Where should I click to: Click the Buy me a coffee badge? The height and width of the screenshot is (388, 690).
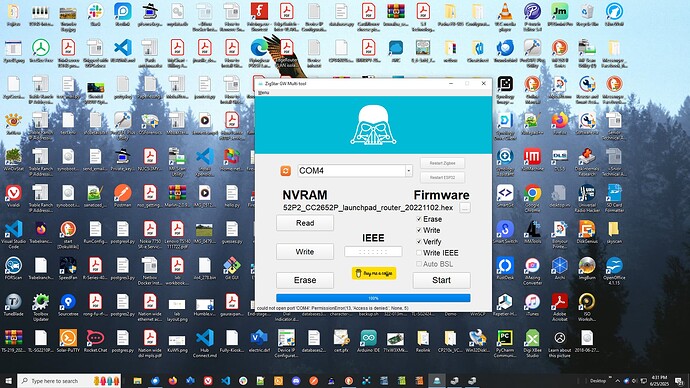(374, 273)
